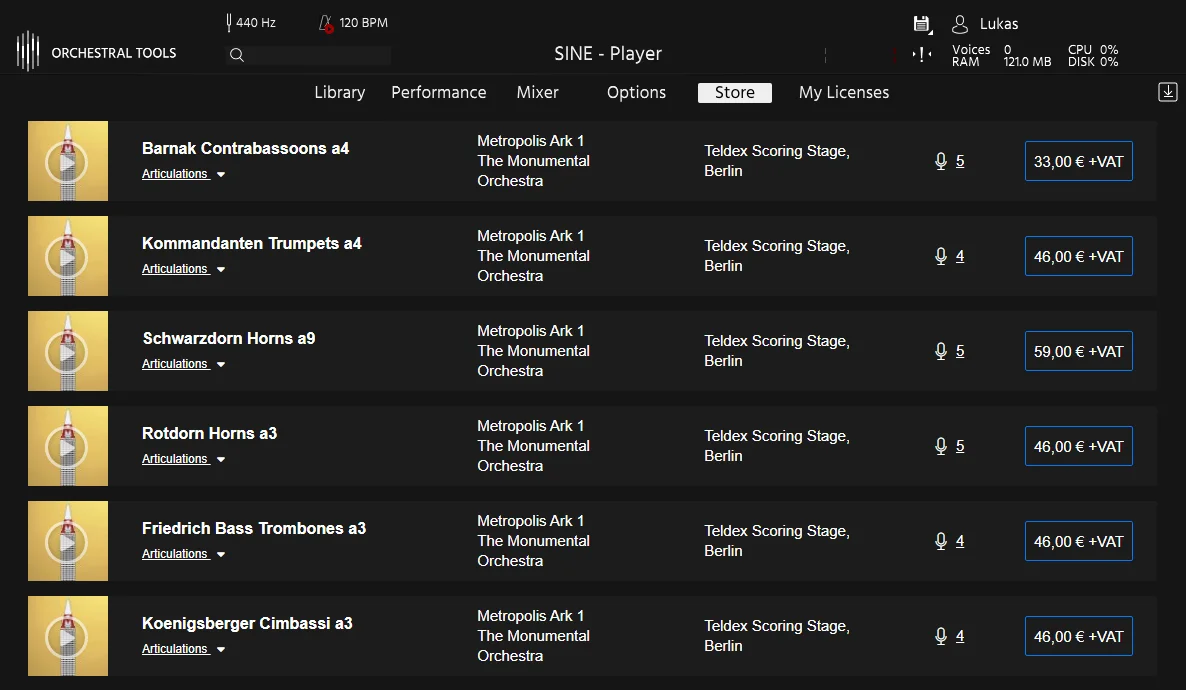
Task: Click microphone icon for Koenigsberger Cimbassi a3
Action: point(941,636)
